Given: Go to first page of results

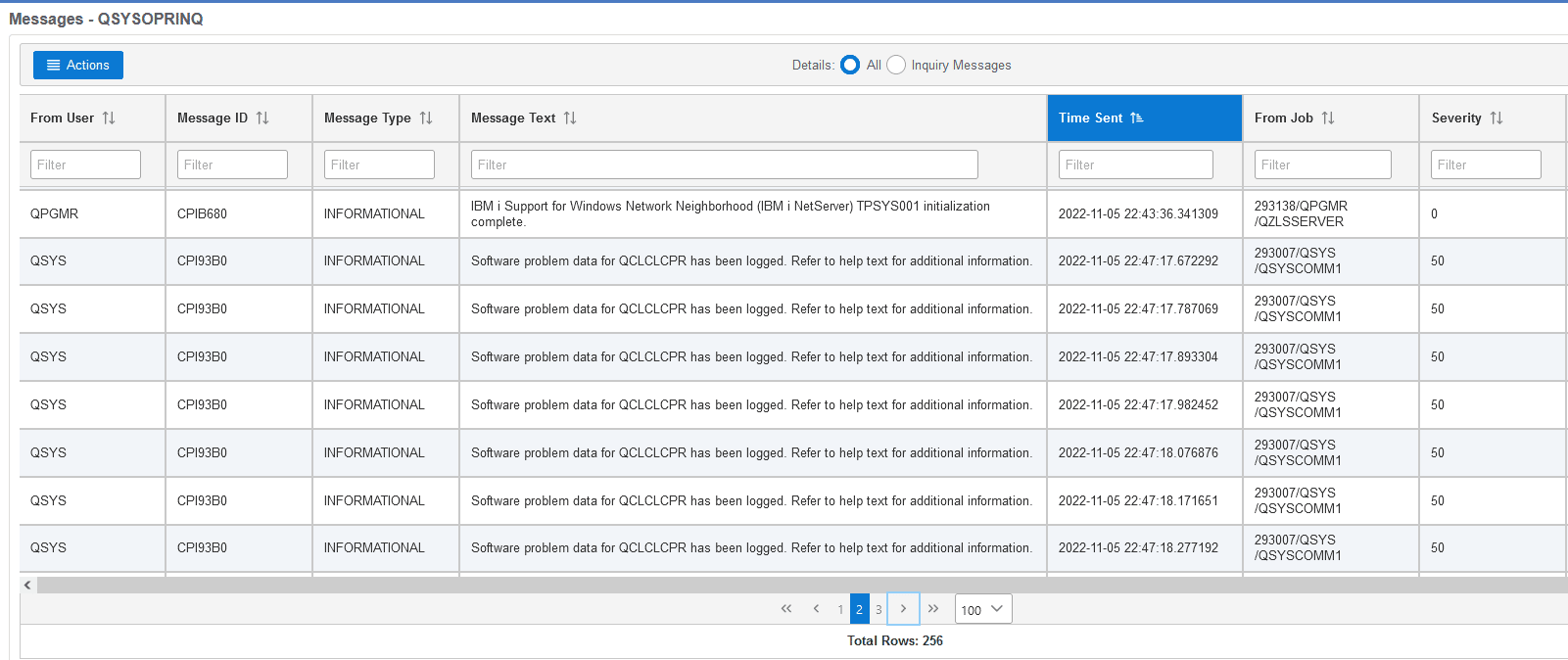Looking at the screenshot, I should [x=786, y=609].
